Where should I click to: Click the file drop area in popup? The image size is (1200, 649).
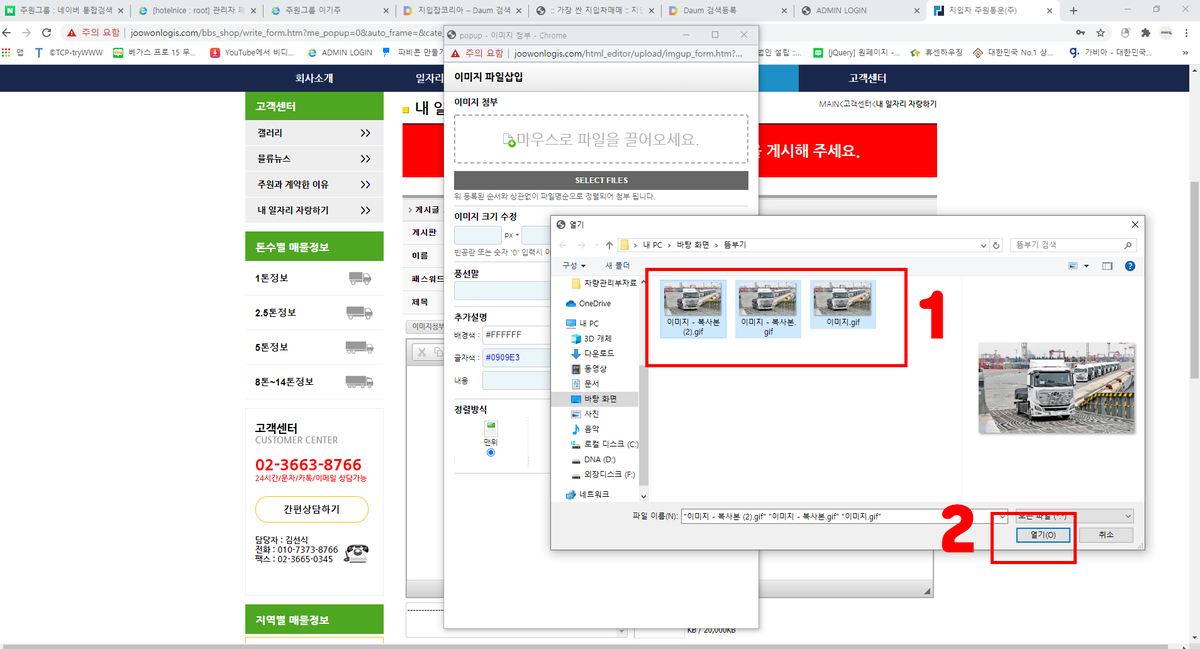pyautogui.click(x=601, y=139)
